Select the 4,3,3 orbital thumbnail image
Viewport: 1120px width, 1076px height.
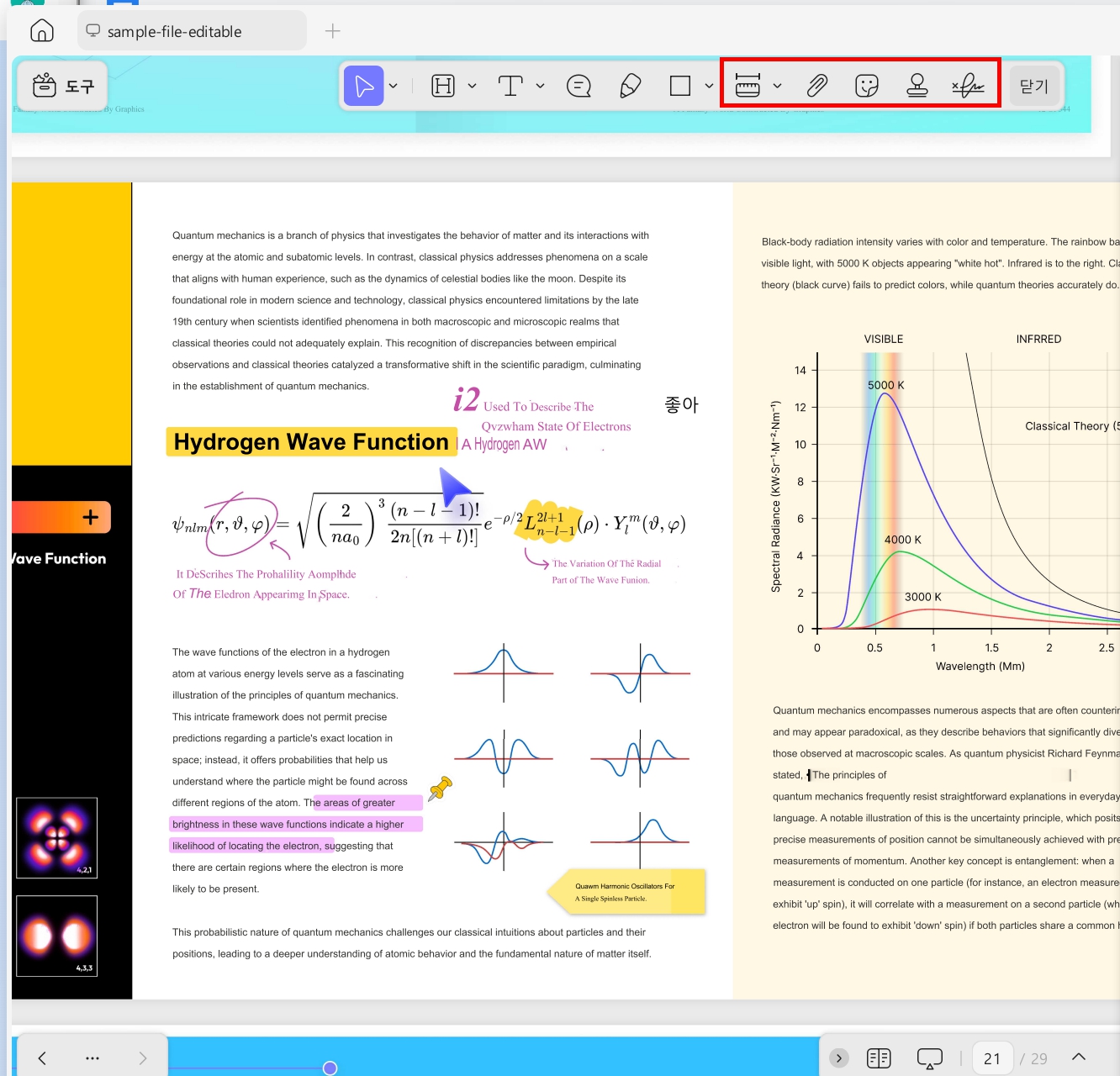pos(56,936)
